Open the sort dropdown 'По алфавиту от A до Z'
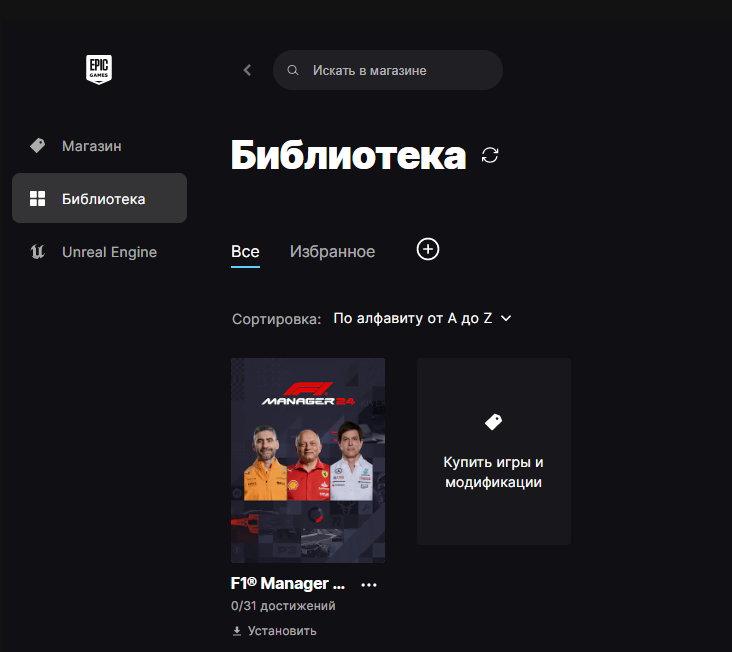 point(422,318)
